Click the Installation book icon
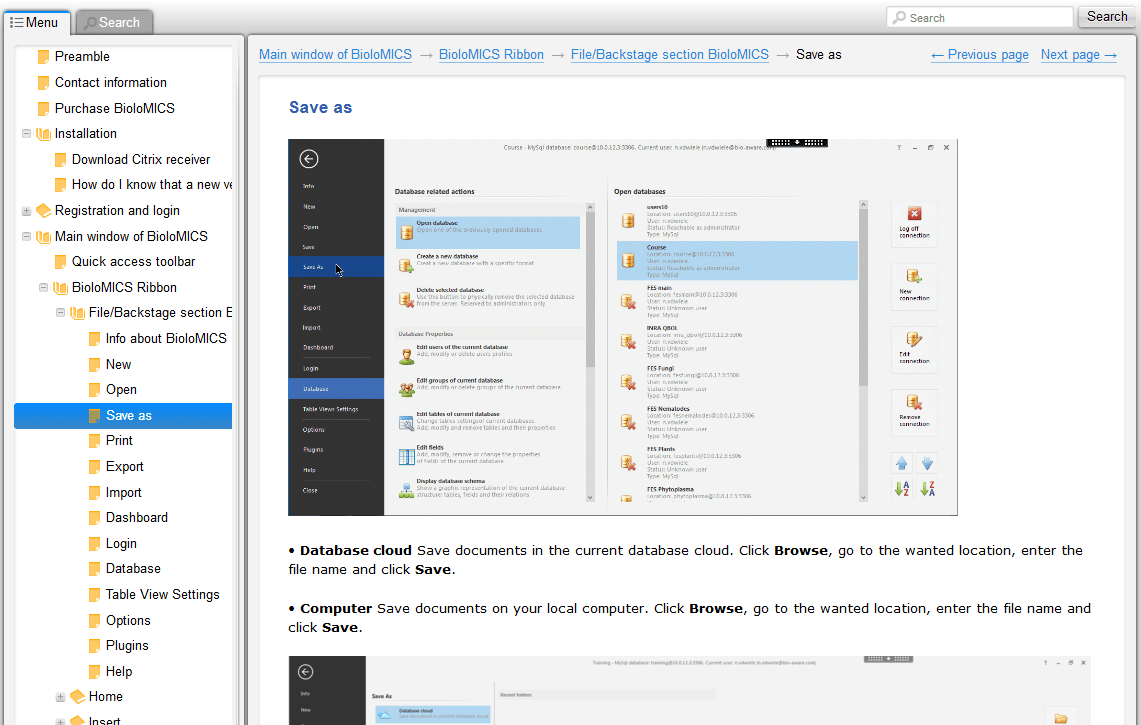This screenshot has width=1141, height=725. (x=44, y=134)
